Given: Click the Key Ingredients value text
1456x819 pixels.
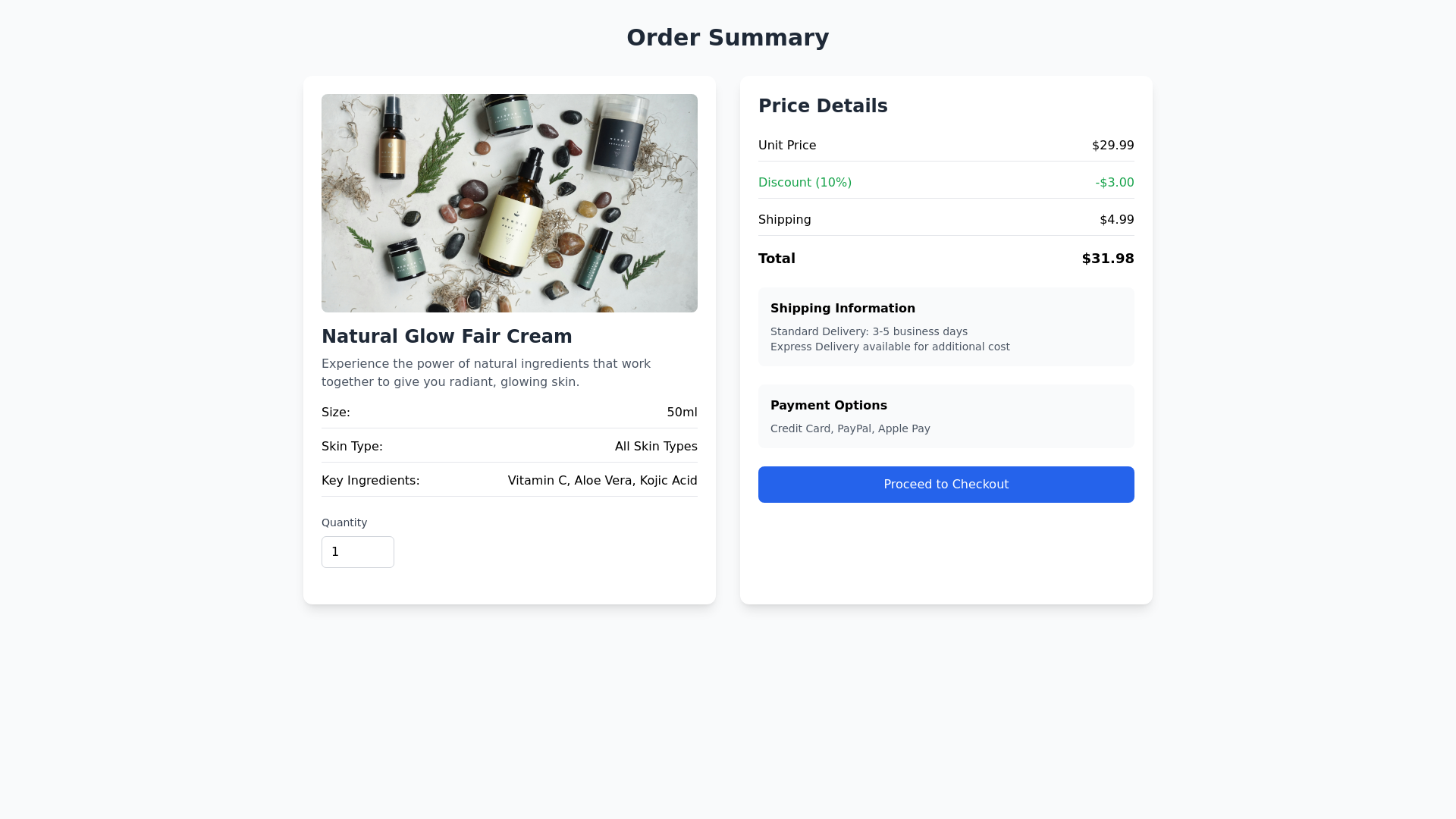Looking at the screenshot, I should (x=602, y=481).
